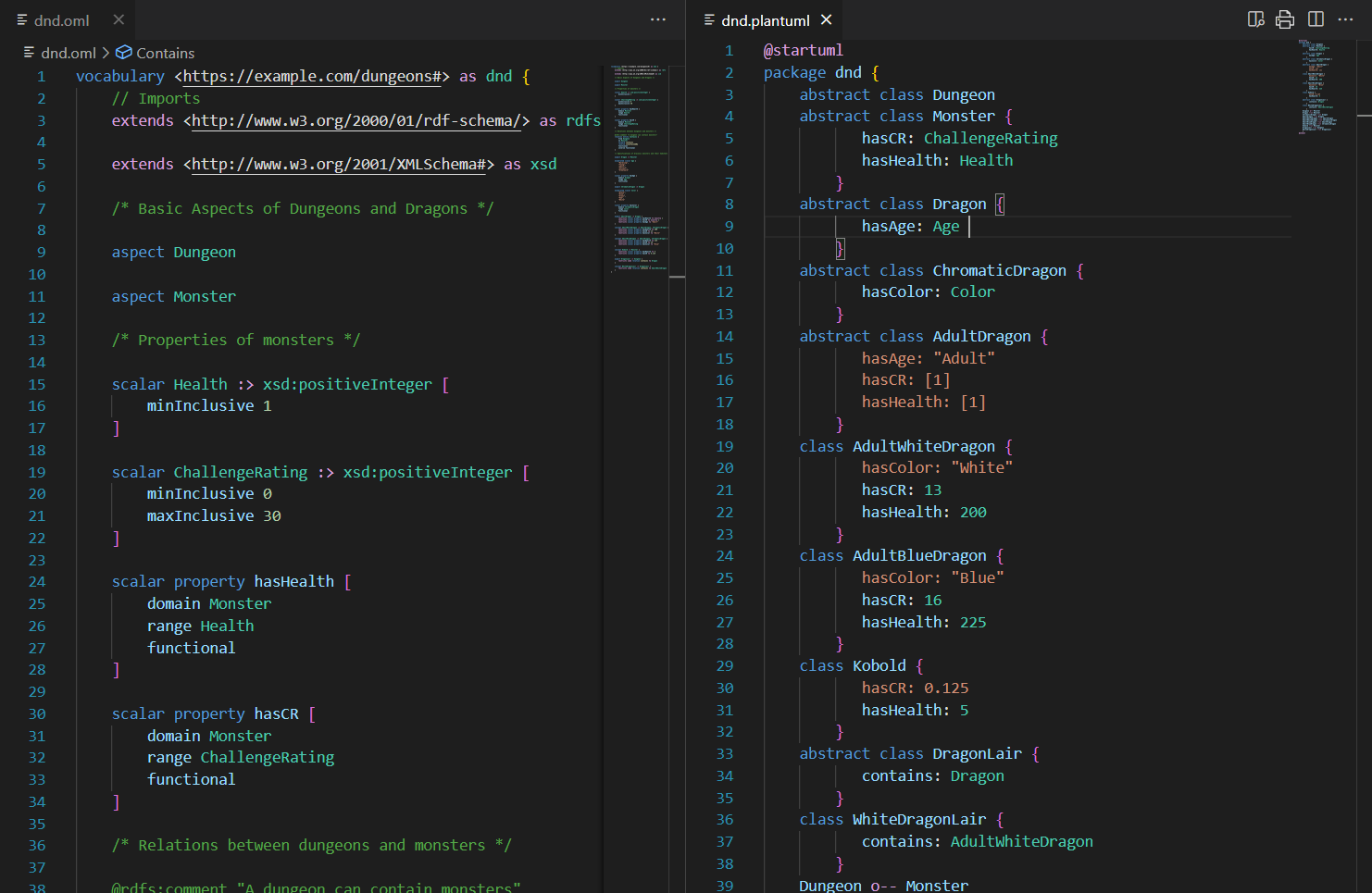Close the dnd.plantuml tab
1372x893 pixels.
coord(827,19)
